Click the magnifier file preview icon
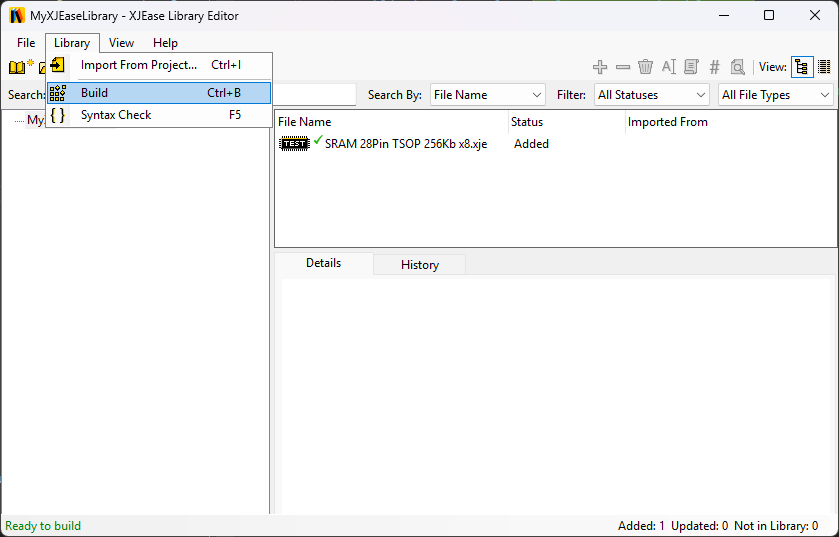 [737, 67]
